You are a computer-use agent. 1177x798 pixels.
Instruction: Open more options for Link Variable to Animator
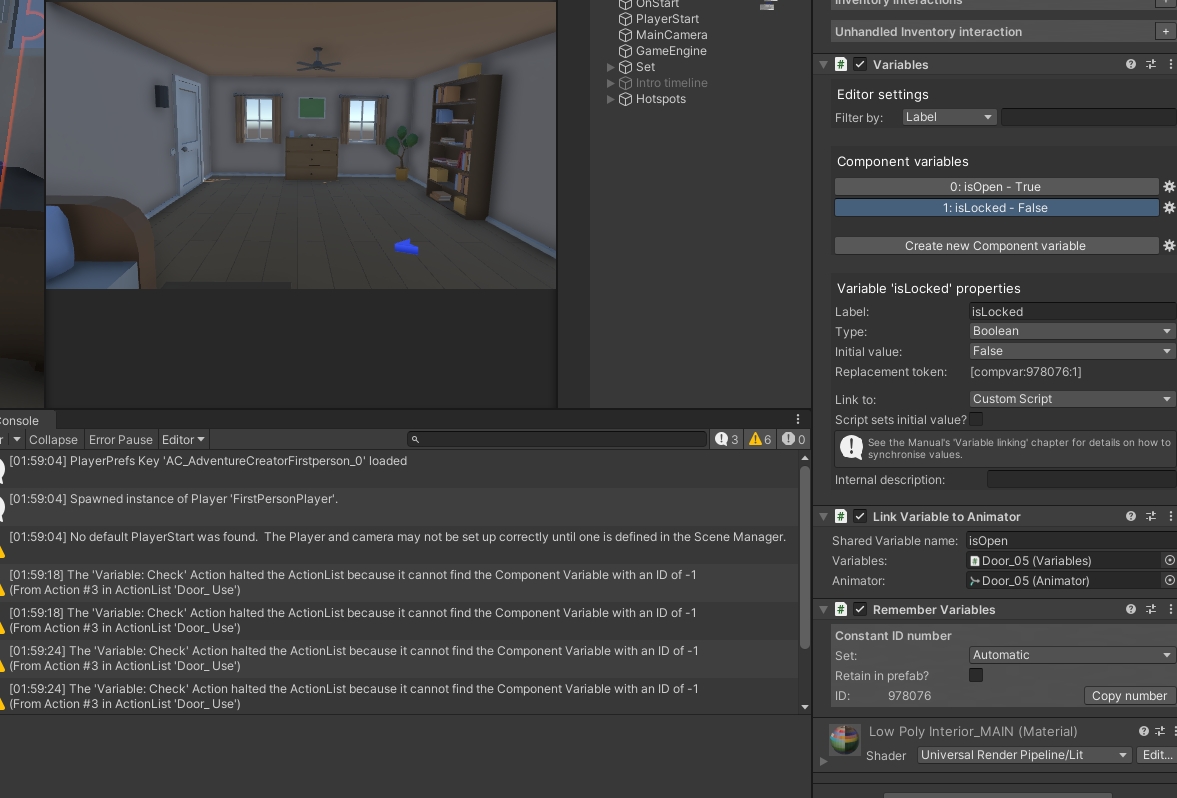click(x=1170, y=516)
